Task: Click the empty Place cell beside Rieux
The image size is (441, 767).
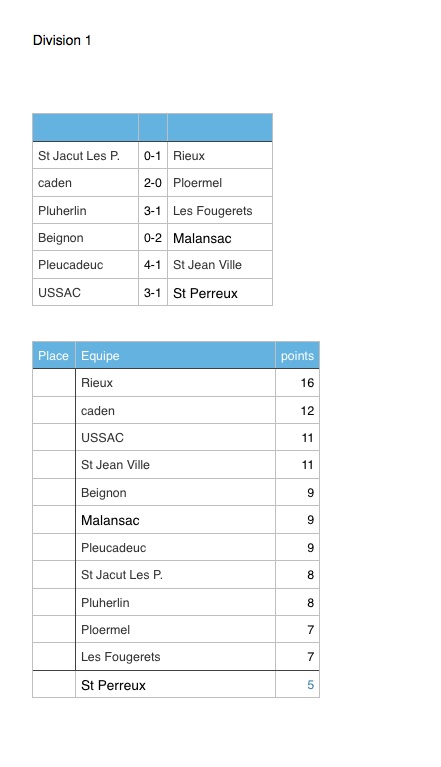Action: point(54,383)
